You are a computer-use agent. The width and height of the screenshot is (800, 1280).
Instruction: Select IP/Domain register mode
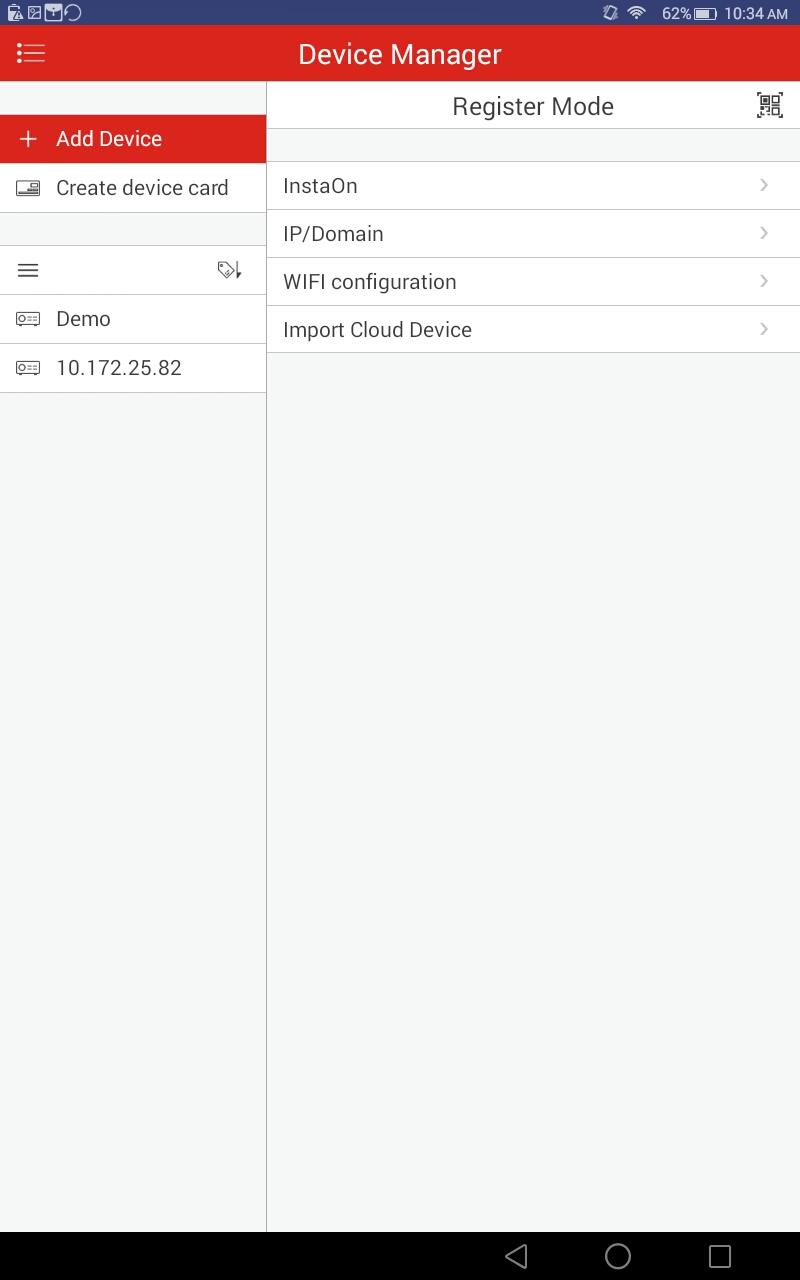click(533, 234)
